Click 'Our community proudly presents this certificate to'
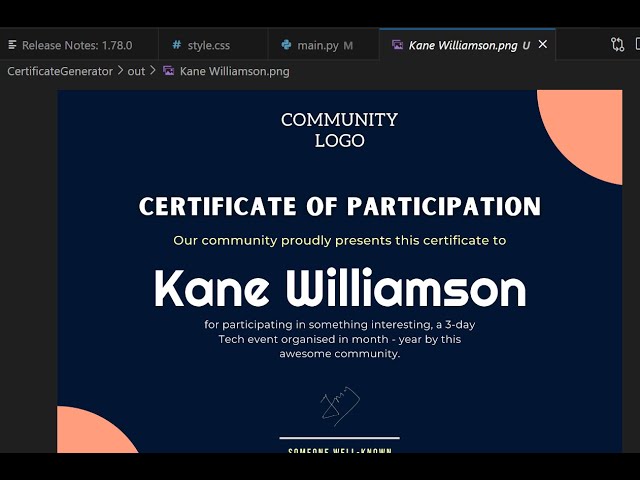640x480 pixels. (340, 240)
